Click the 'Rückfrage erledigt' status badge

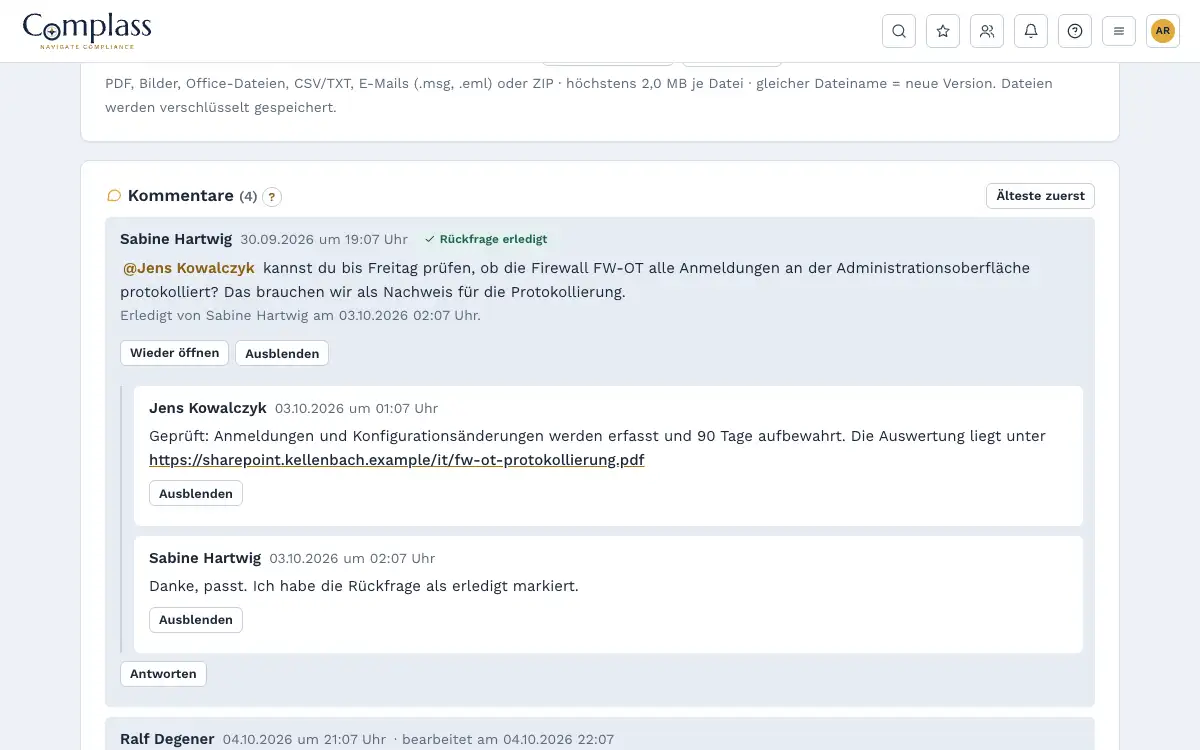click(x=486, y=239)
